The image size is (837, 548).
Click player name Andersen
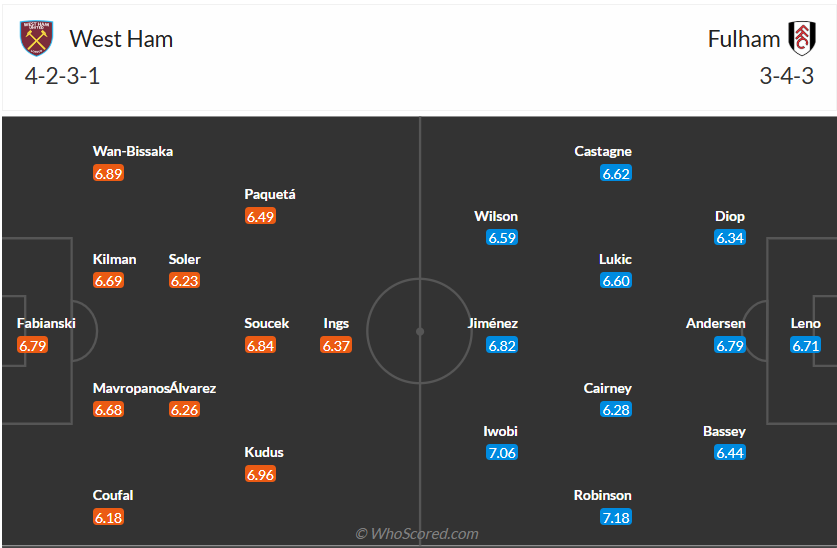coord(715,323)
